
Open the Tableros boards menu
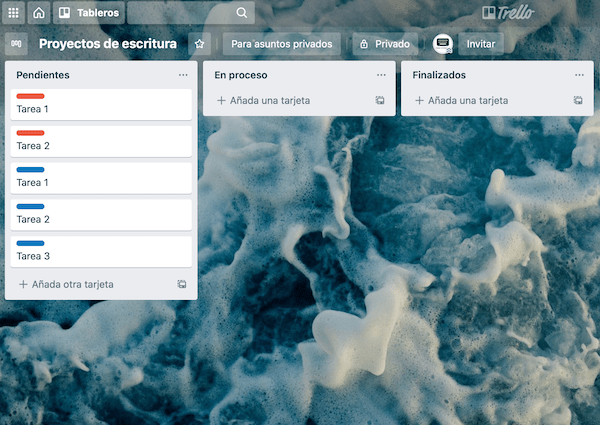click(x=89, y=13)
